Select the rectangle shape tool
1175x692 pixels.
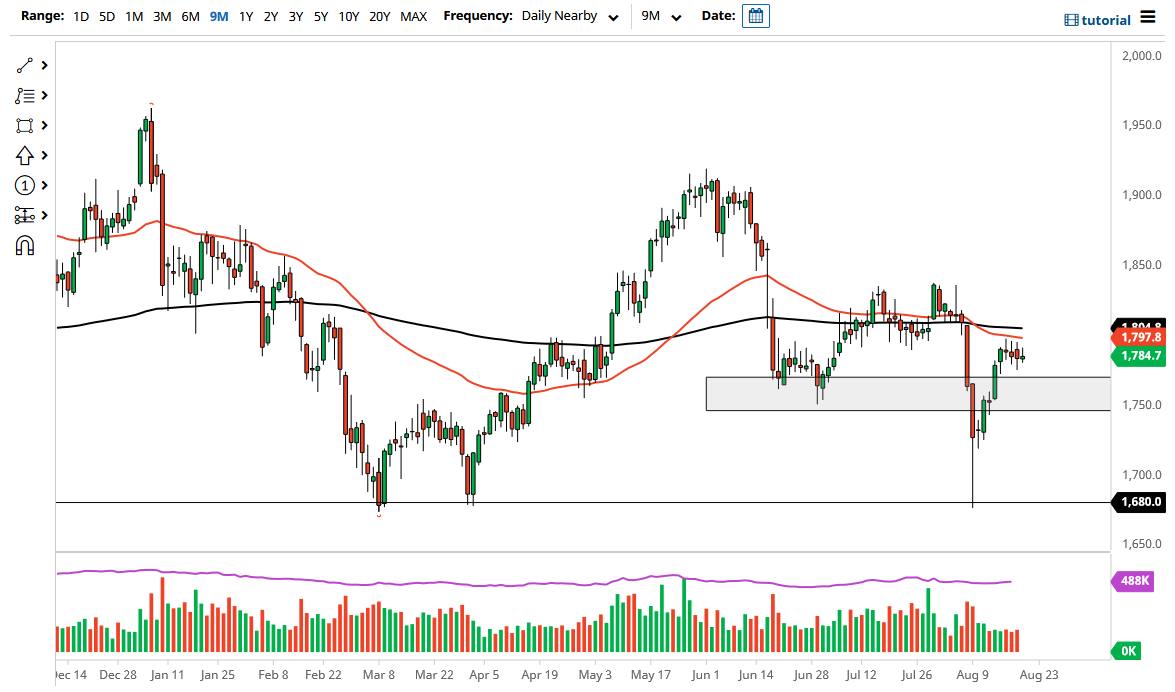pyautogui.click(x=25, y=125)
